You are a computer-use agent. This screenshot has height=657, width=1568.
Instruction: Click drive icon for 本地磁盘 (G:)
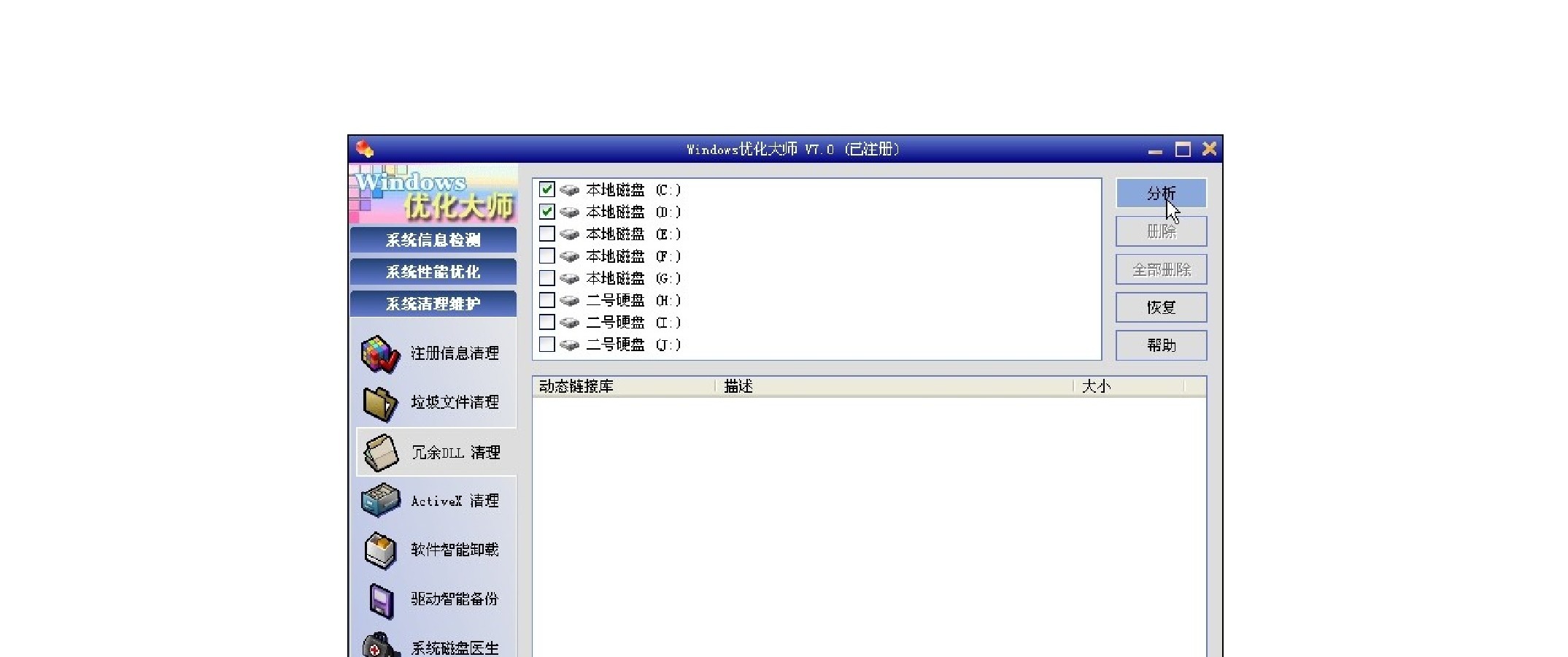pyautogui.click(x=569, y=278)
